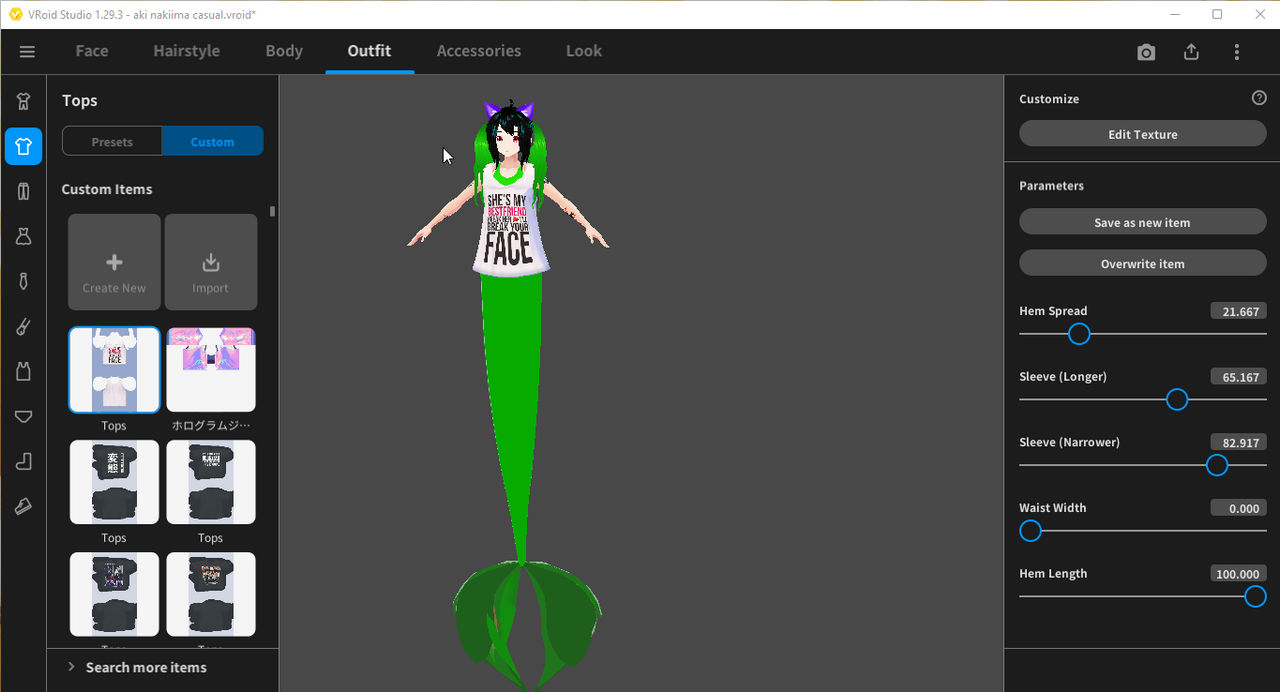The width and height of the screenshot is (1280, 692).
Task: Click the Sleeve (Longer) value field 65.167
Action: click(1238, 377)
